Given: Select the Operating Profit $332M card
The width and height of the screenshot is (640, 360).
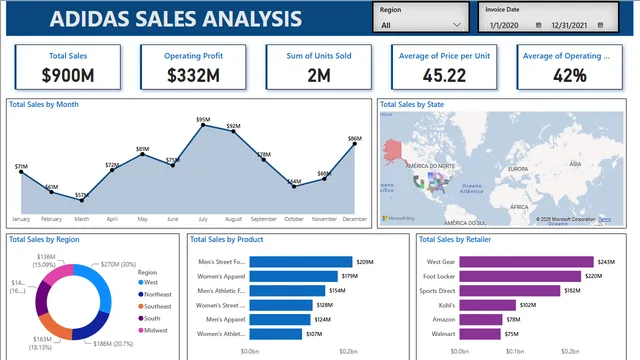Looking at the screenshot, I should click(193, 67).
